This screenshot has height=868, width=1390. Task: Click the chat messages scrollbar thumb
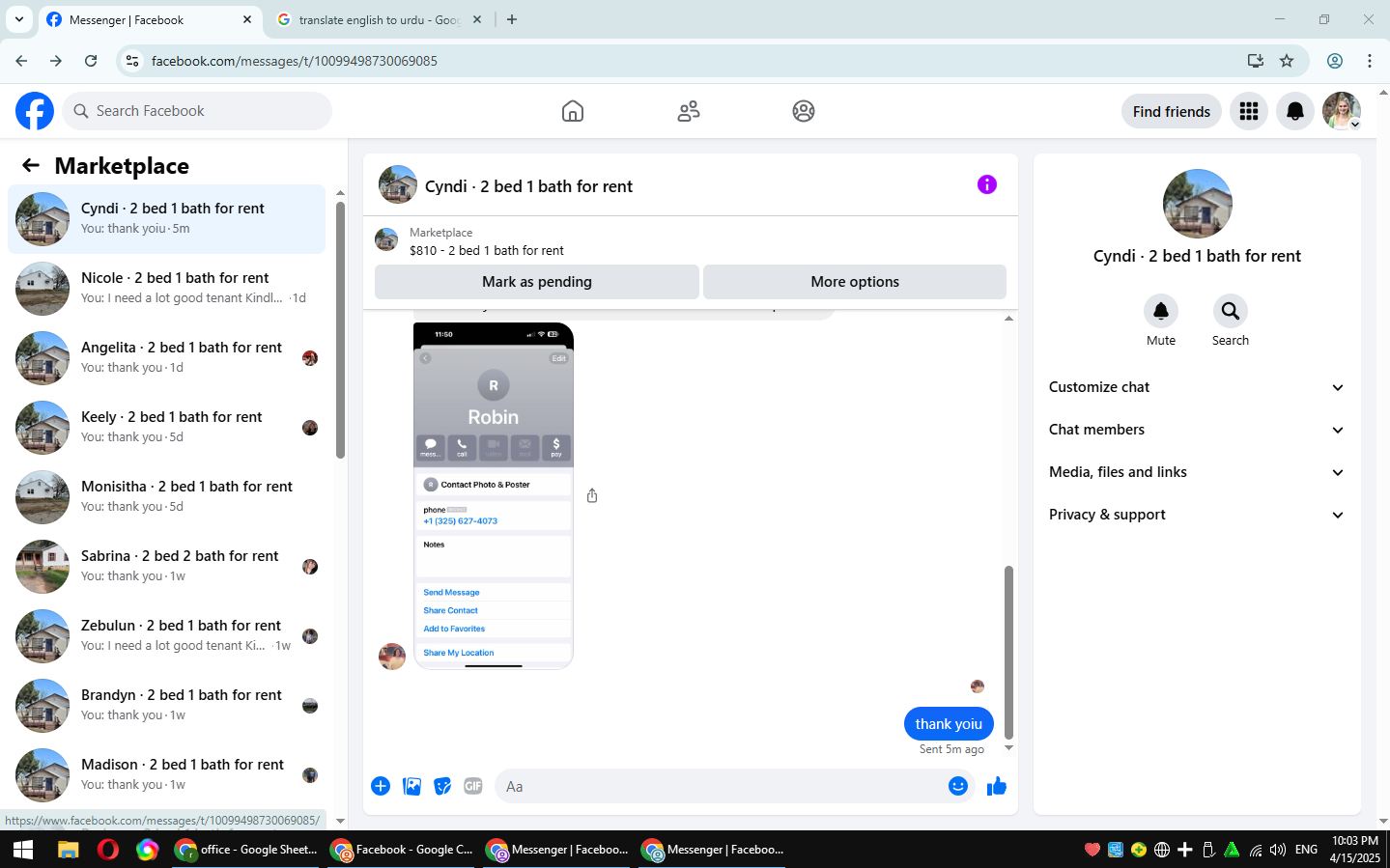1008,652
